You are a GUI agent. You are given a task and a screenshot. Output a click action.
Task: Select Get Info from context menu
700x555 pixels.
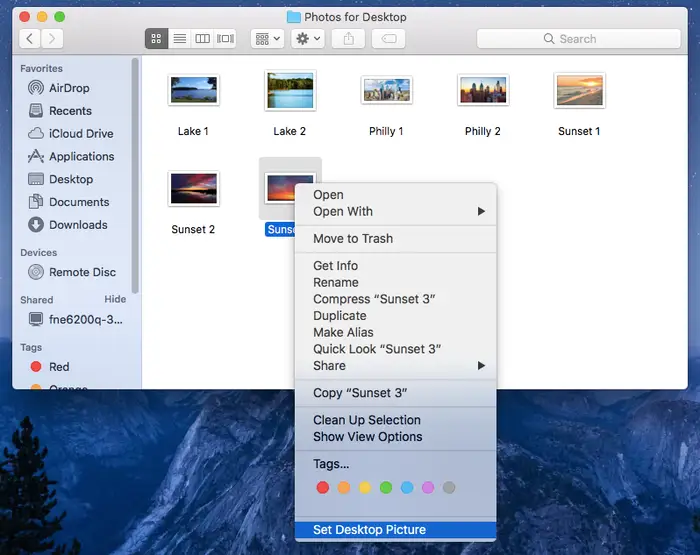(335, 266)
